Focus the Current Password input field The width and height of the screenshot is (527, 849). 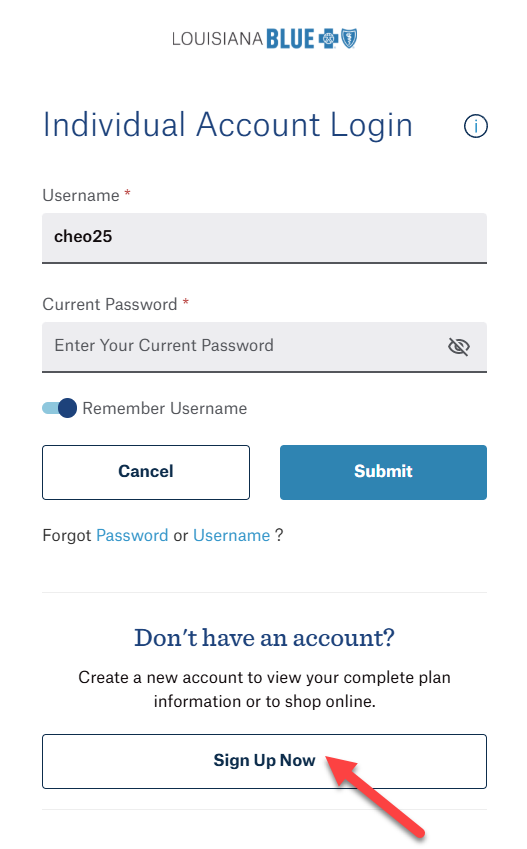264,347
